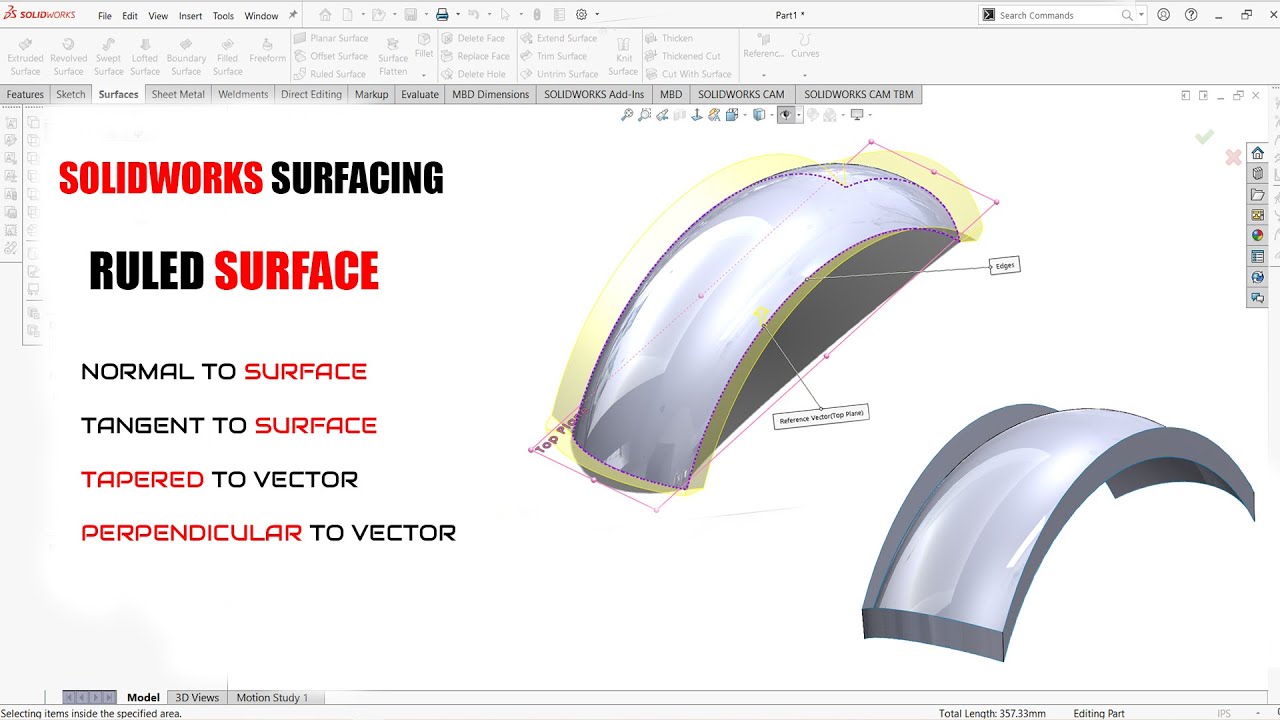
Task: Click the Edges callout label in viewport
Action: coord(1005,265)
